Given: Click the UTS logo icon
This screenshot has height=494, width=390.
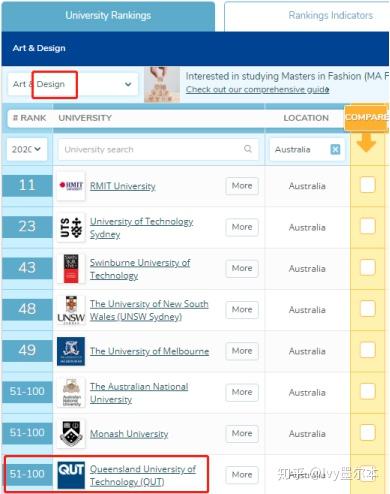Looking at the screenshot, I should (71, 227).
